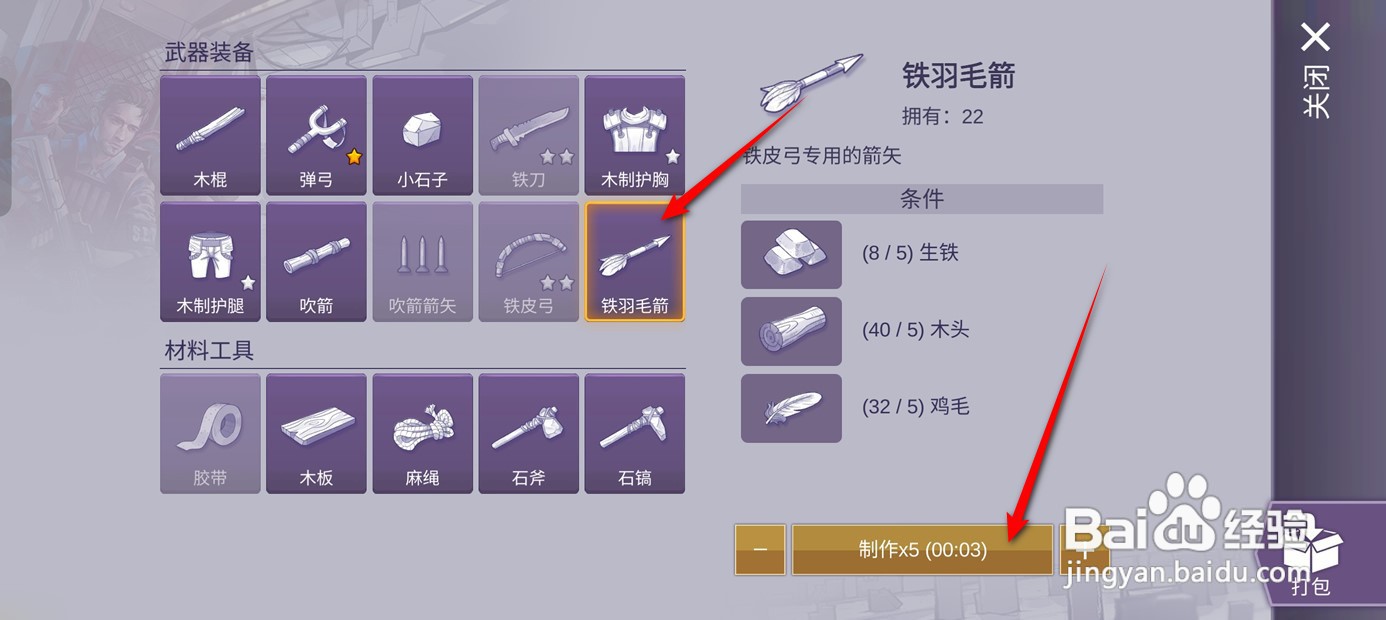Choose the 胶带 tape material
This screenshot has width=1386, height=620.
coord(210,434)
